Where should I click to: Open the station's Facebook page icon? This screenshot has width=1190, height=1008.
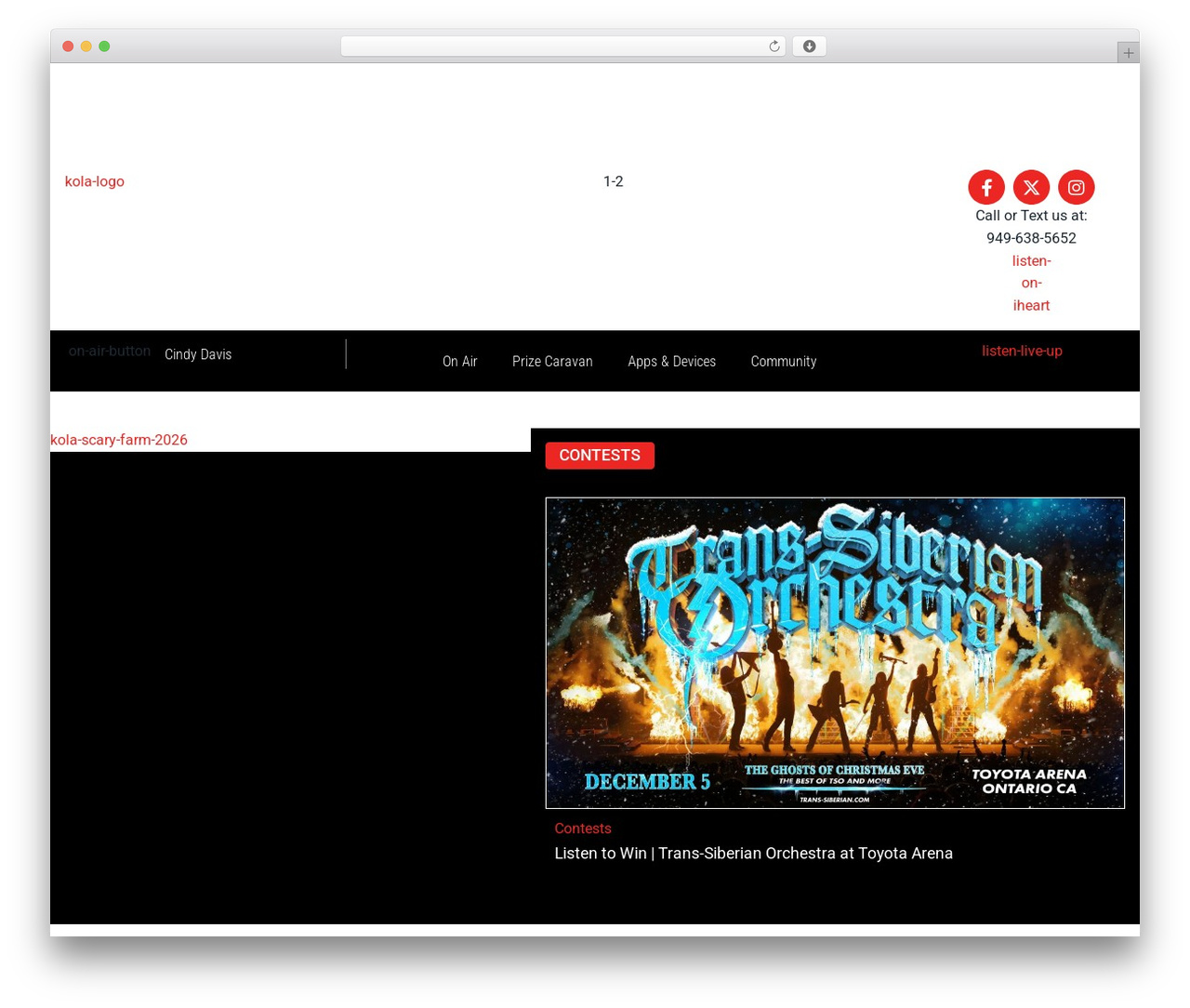pyautogui.click(x=986, y=187)
